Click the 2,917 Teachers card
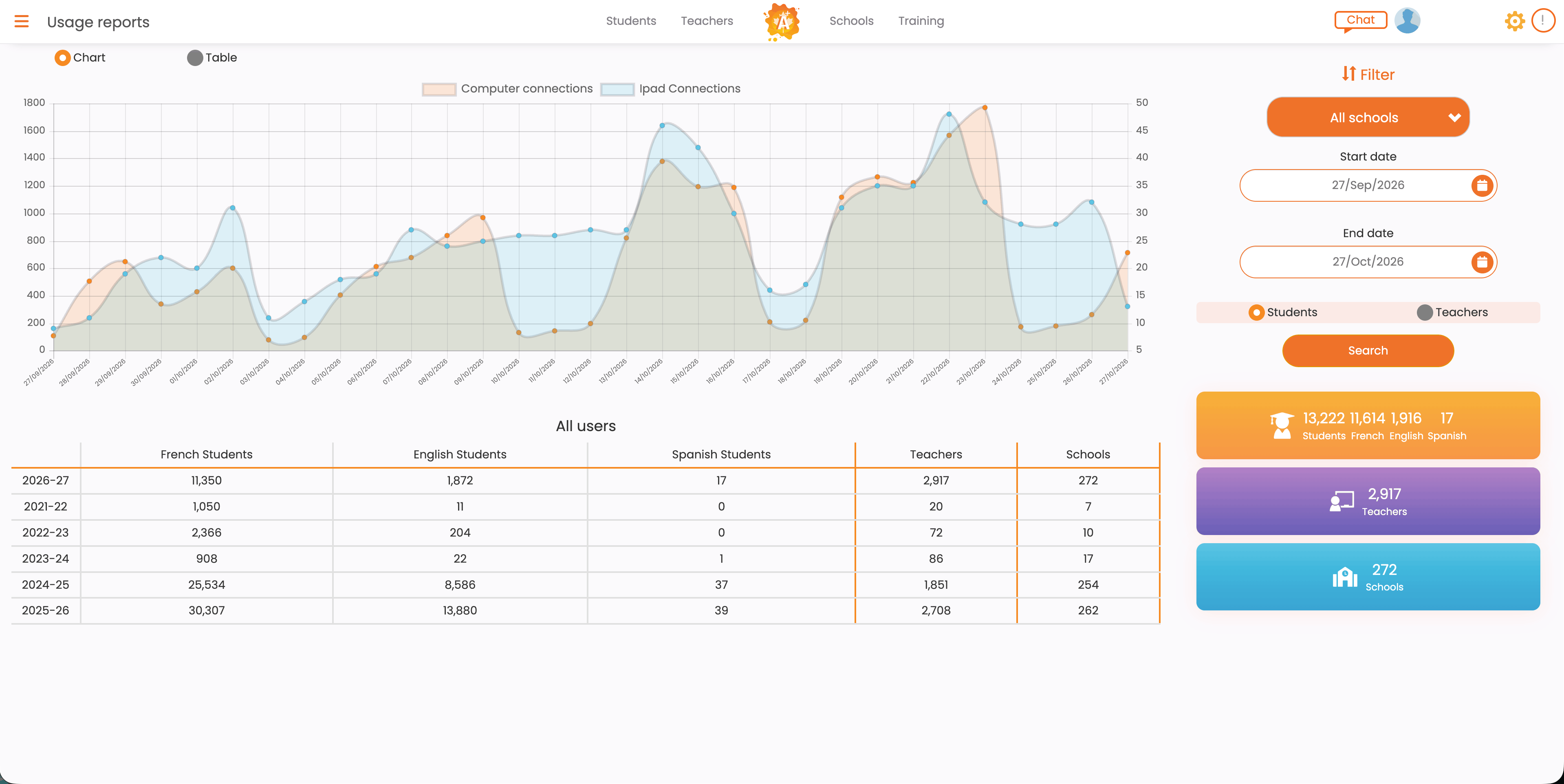This screenshot has width=1564, height=784. (x=1368, y=501)
